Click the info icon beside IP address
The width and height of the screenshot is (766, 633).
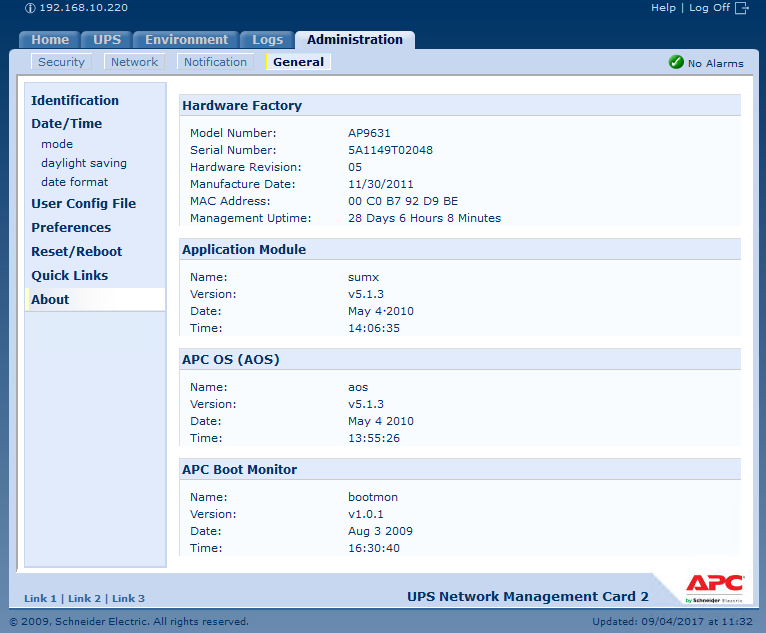click(29, 8)
